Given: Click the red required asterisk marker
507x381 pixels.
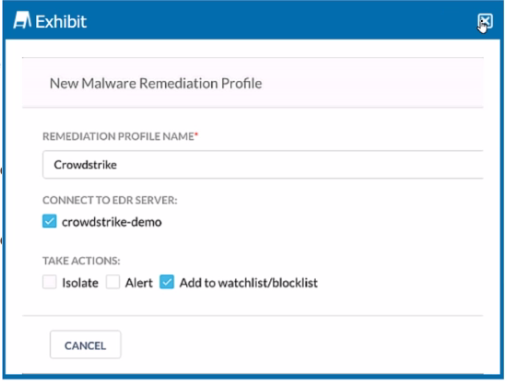Looking at the screenshot, I should pyautogui.click(x=197, y=134).
